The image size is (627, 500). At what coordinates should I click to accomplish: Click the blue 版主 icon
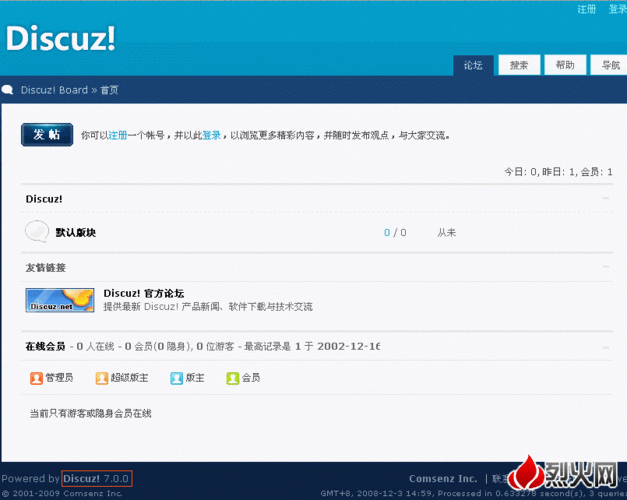(x=176, y=378)
